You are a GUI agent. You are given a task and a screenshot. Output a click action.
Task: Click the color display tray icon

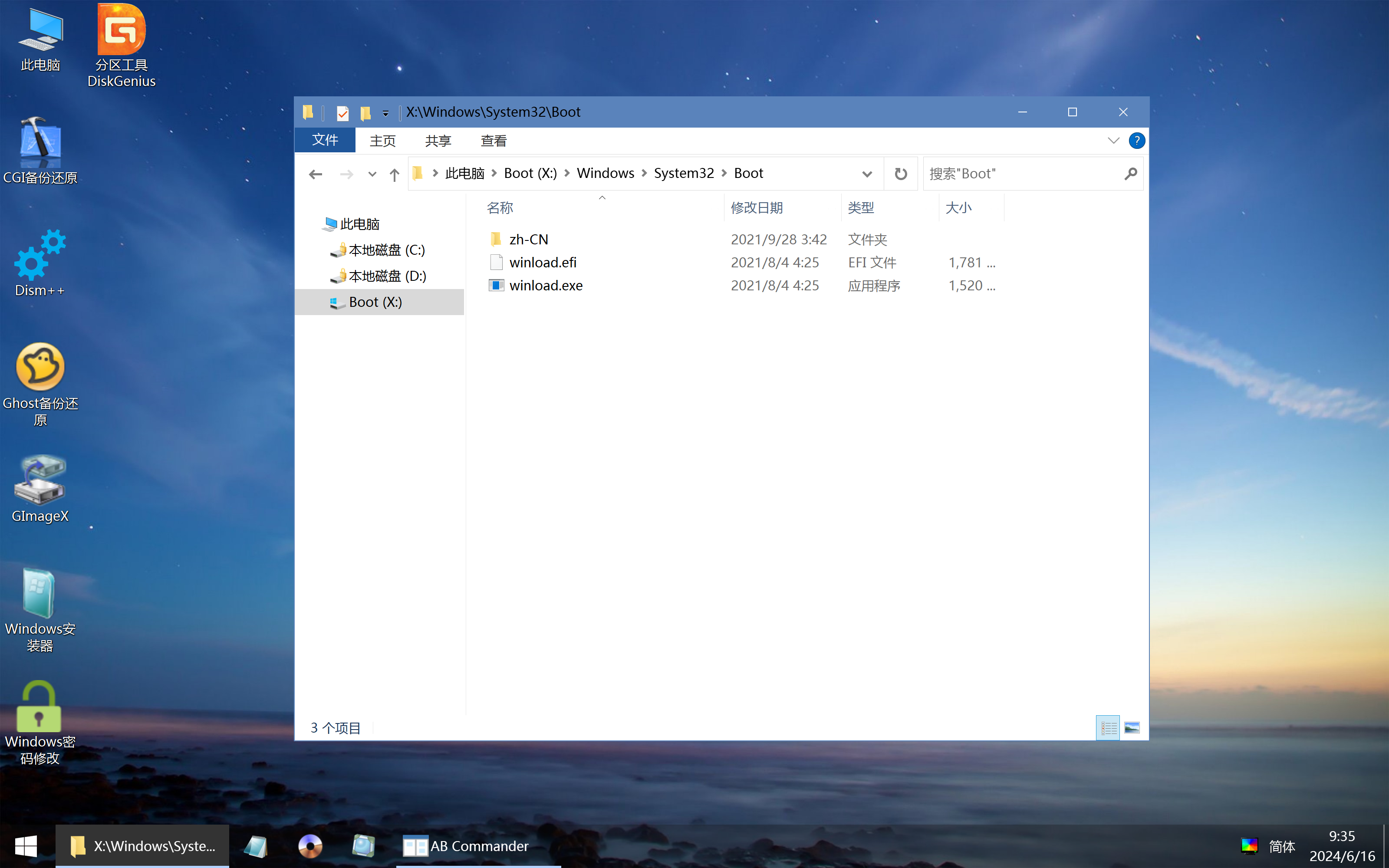click(x=1249, y=846)
